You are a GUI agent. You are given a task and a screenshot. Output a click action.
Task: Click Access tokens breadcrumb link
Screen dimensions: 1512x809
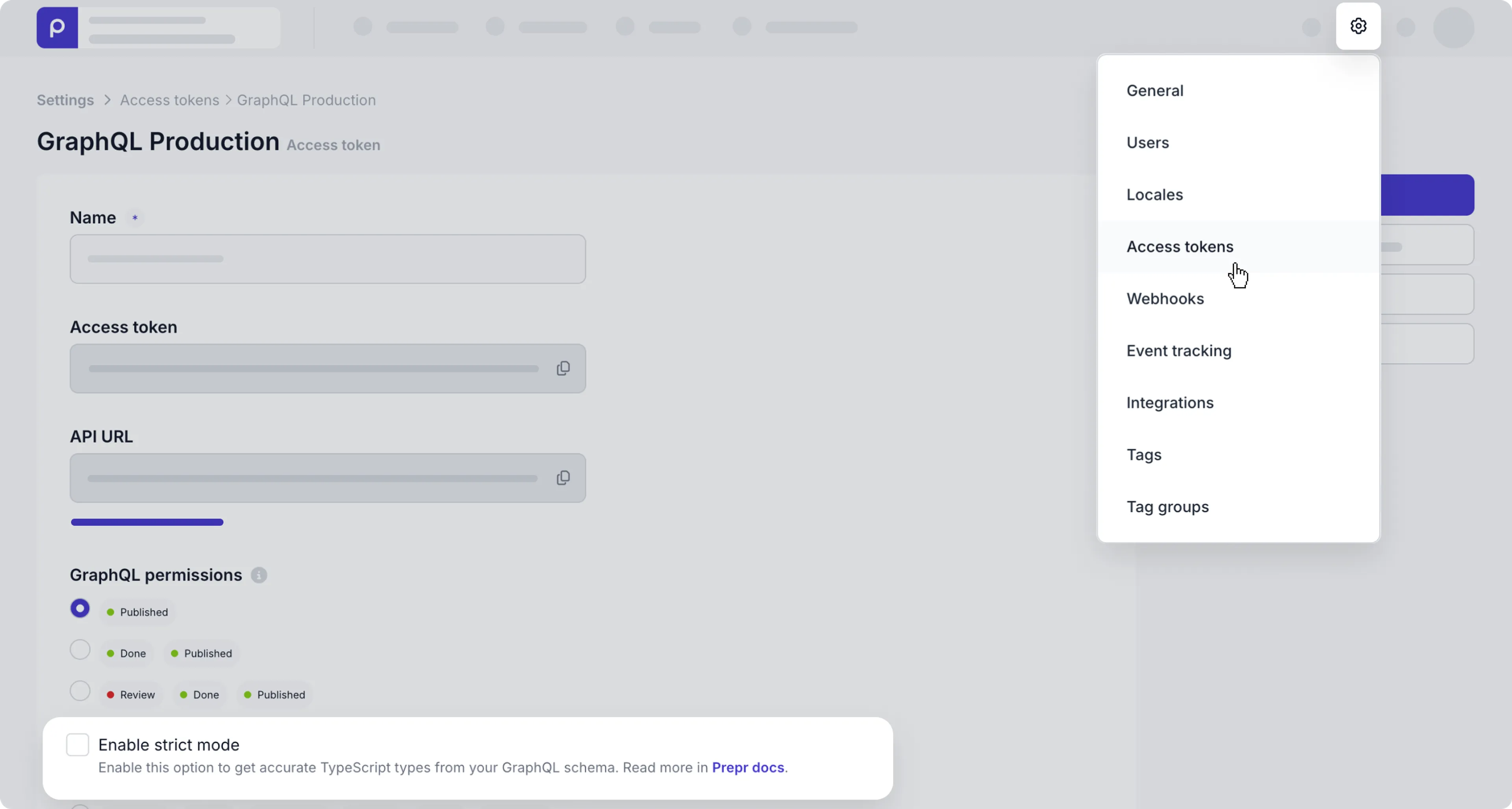click(x=169, y=100)
